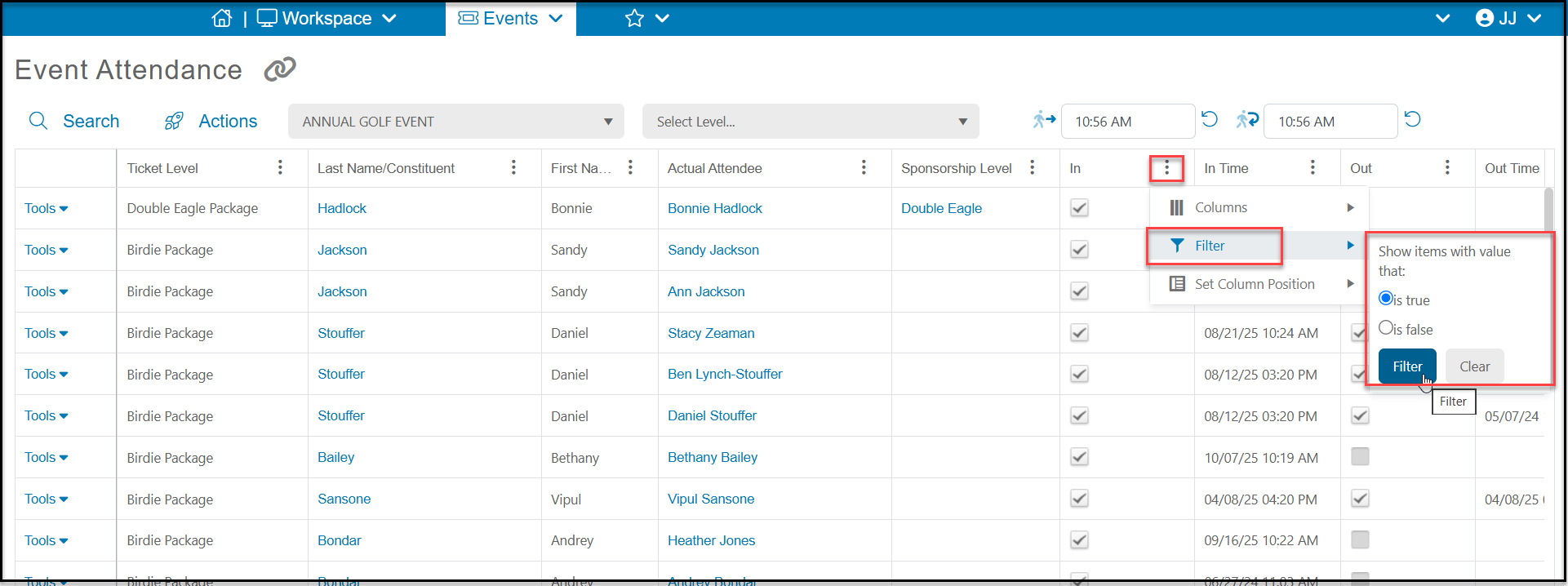Click the check-out person return icon
This screenshot has height=586, width=1568.
(x=1247, y=120)
